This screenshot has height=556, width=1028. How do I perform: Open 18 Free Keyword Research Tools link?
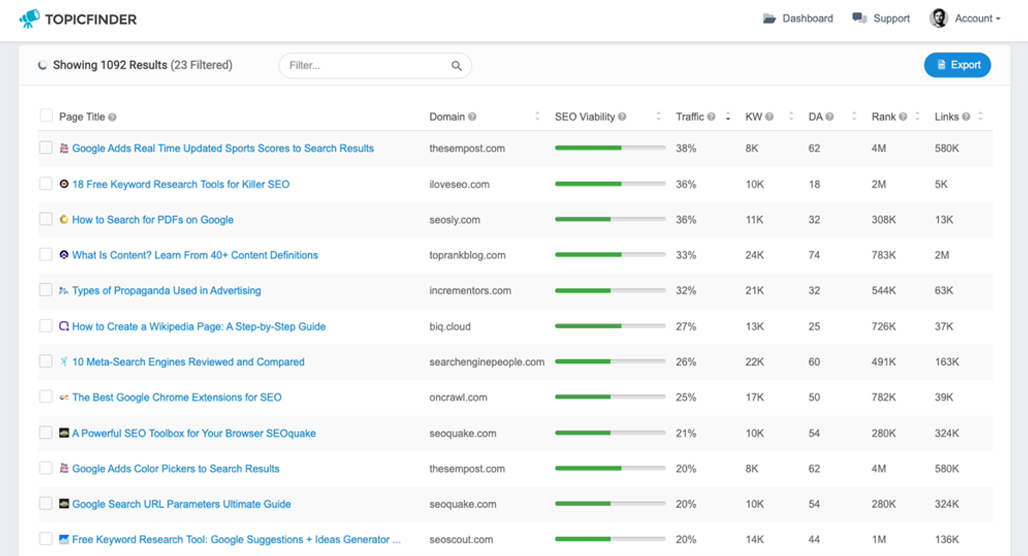pos(181,184)
